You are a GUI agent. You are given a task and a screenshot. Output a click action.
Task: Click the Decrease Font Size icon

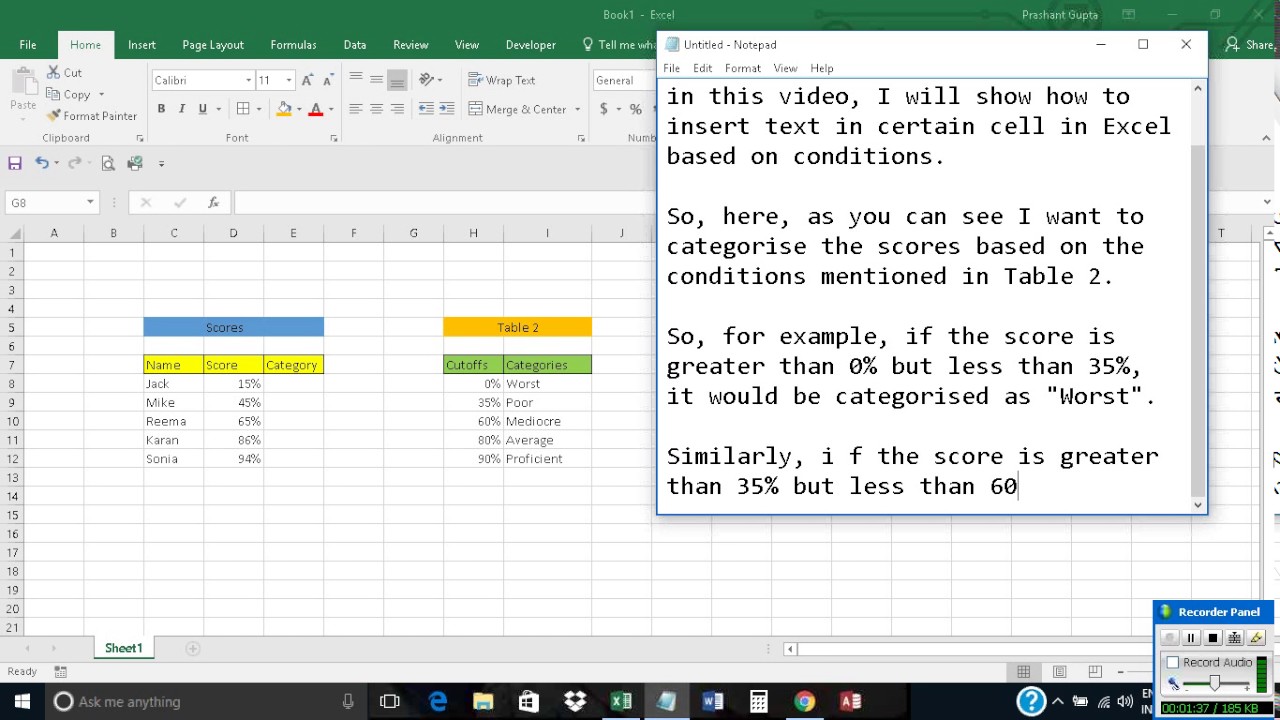[x=329, y=80]
